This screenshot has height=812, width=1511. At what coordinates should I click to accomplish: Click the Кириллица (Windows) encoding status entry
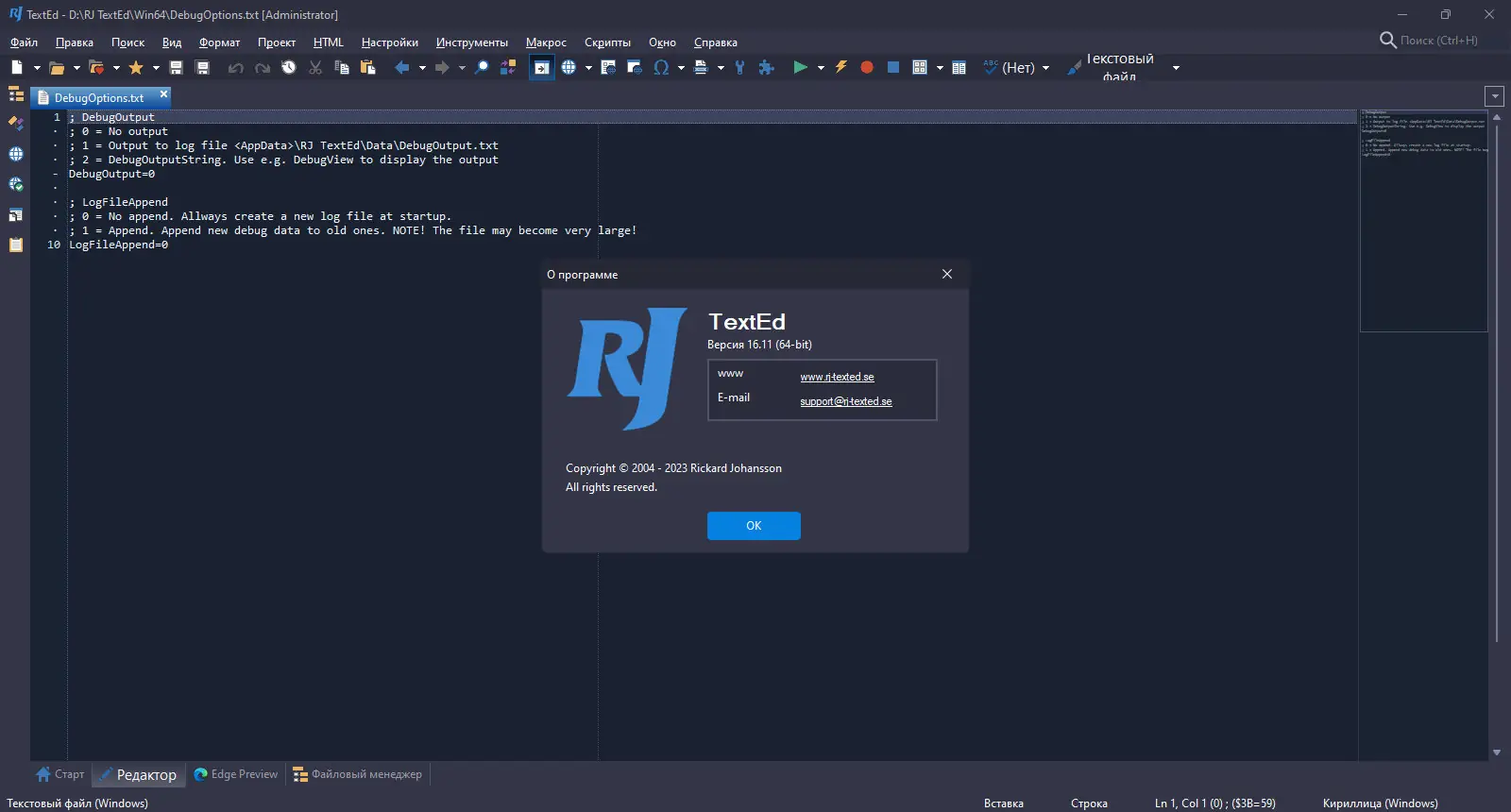[1381, 804]
